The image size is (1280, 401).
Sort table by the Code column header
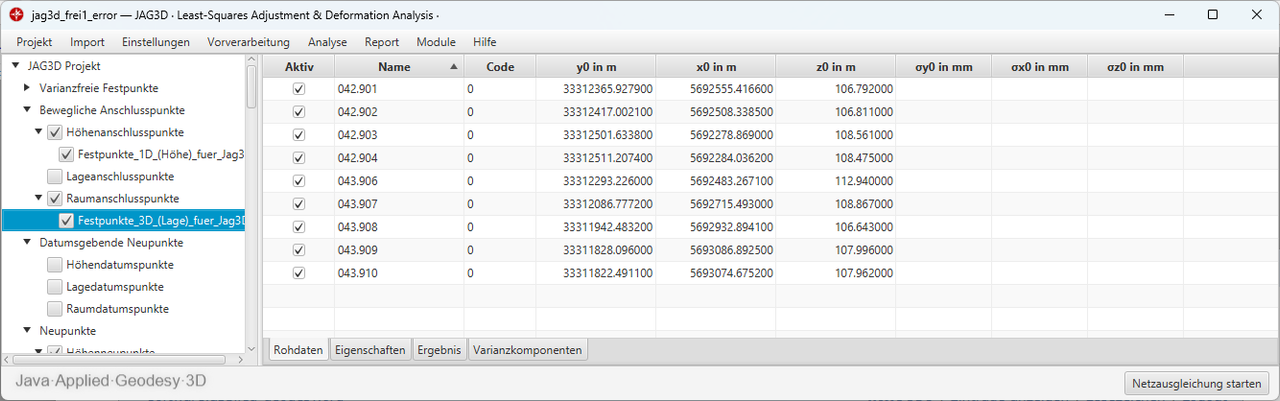[500, 67]
